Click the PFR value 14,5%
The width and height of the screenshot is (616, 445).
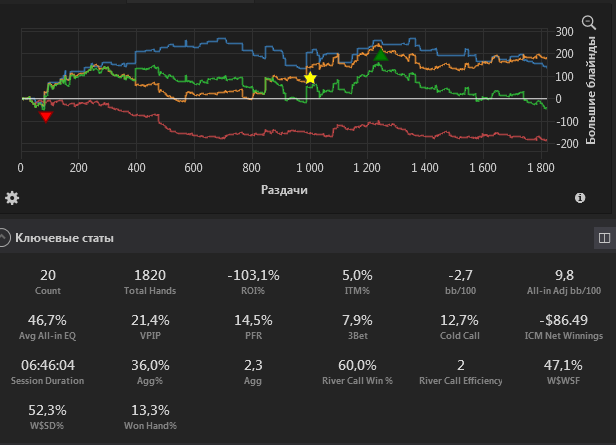tap(253, 320)
